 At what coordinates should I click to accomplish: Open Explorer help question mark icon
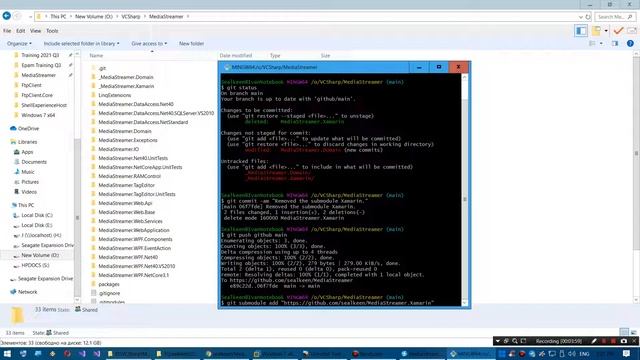[x=630, y=43]
